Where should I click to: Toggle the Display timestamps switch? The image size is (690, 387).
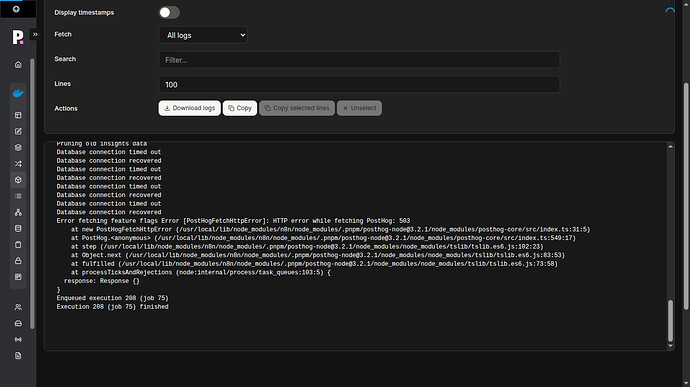tap(169, 12)
